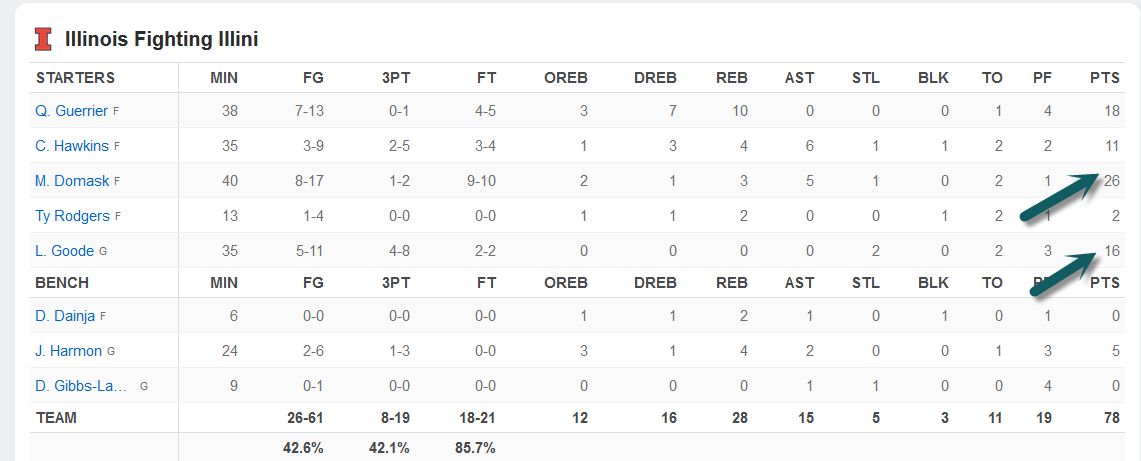Open C. Hawkins player page
Image resolution: width=1141 pixels, height=461 pixels.
click(72, 146)
